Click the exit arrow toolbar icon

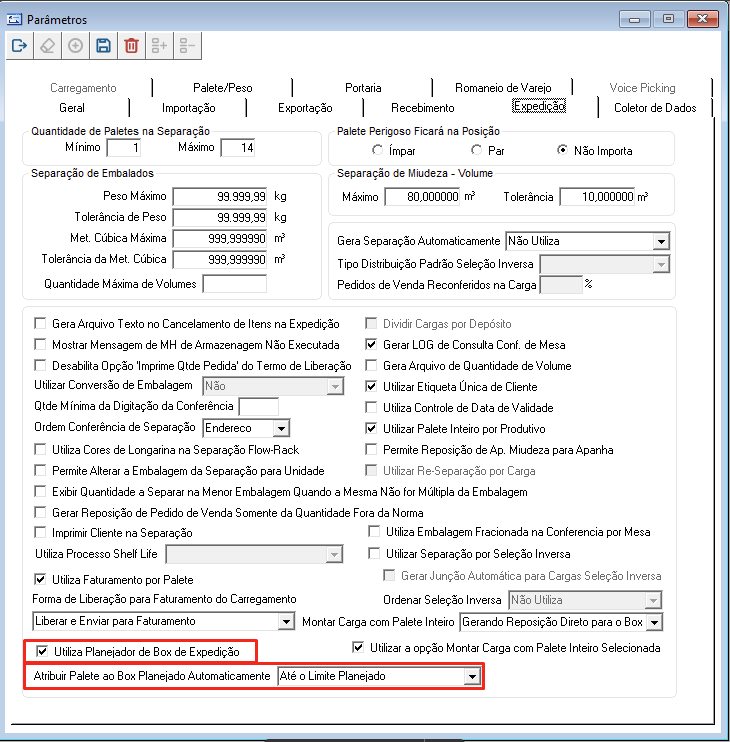tap(19, 46)
